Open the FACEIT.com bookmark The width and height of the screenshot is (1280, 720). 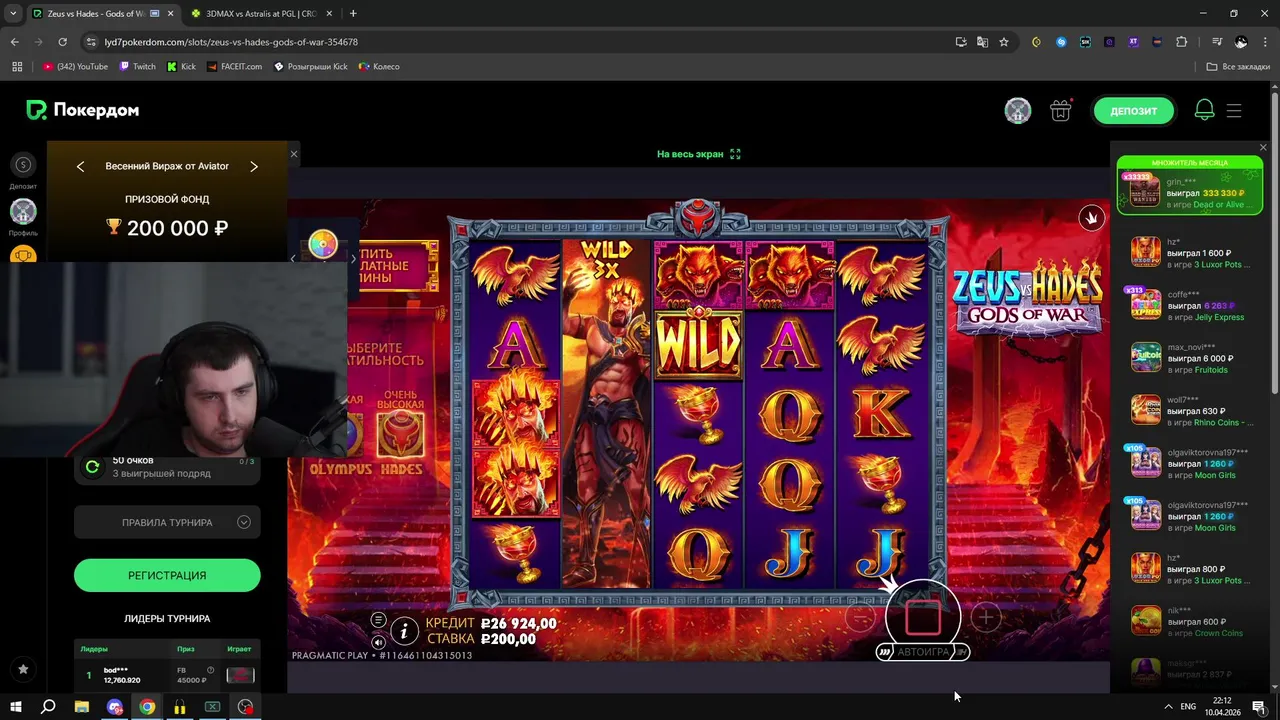click(x=235, y=67)
